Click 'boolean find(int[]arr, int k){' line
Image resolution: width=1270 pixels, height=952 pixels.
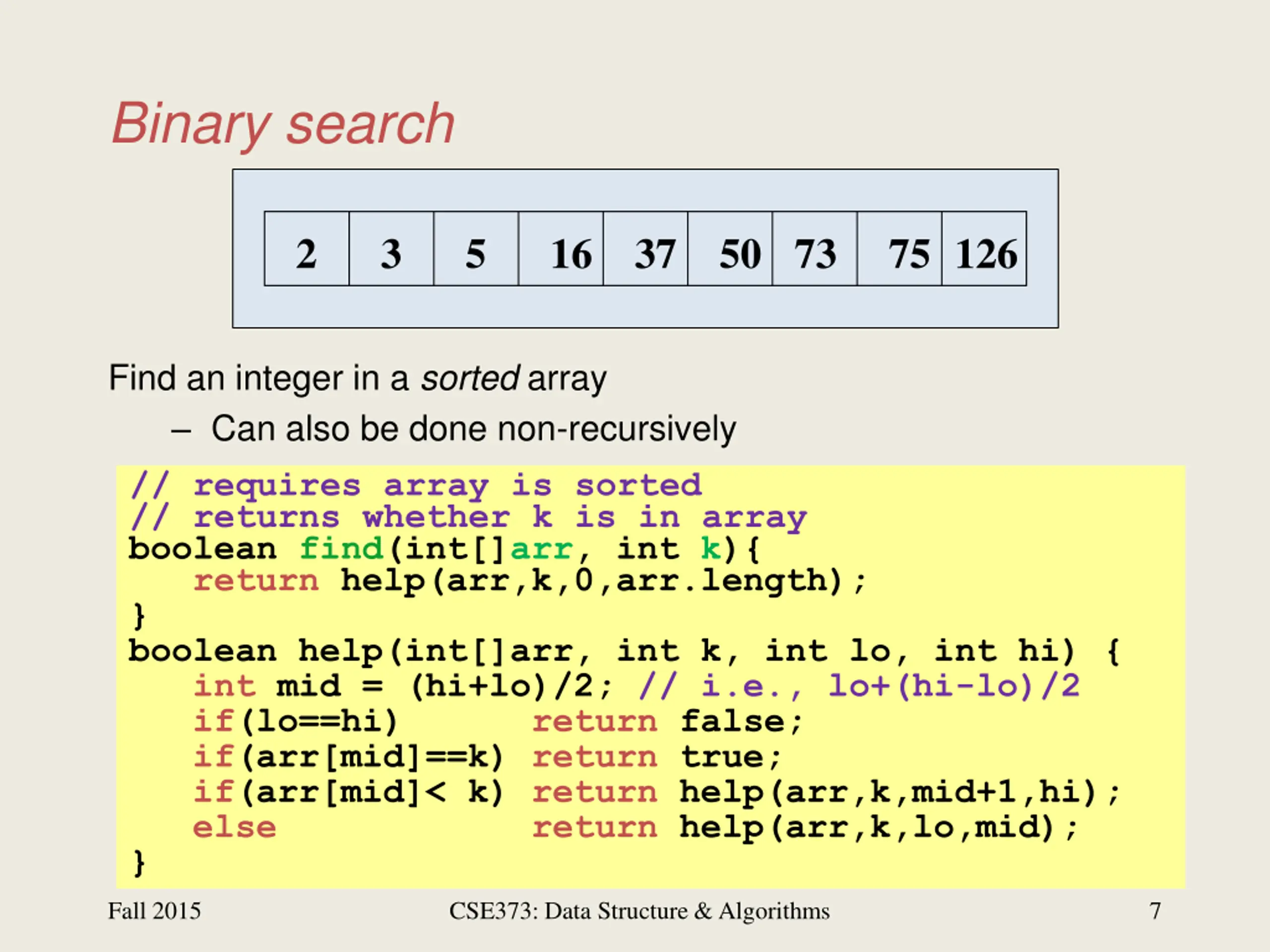[444, 550]
